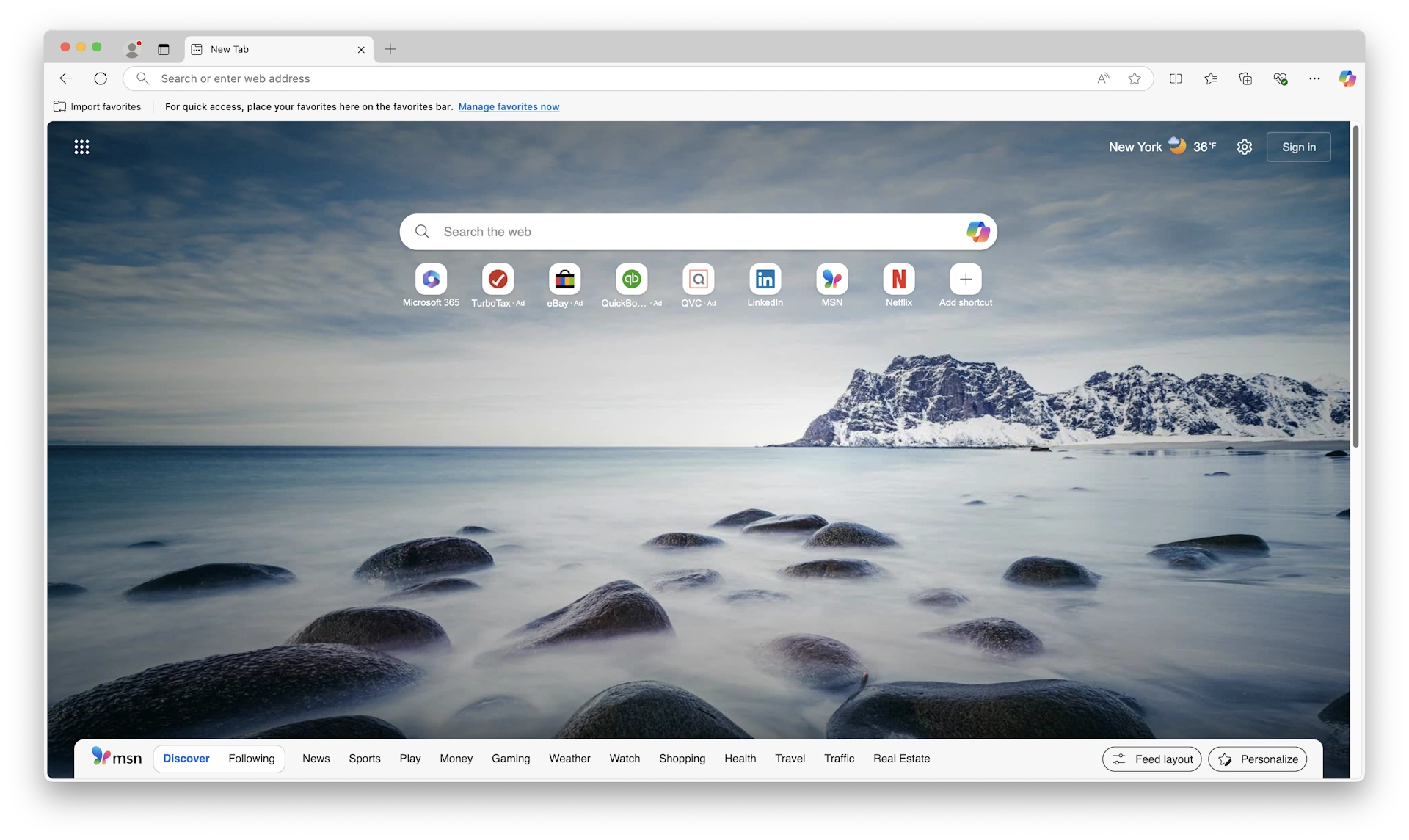Reload the current page

[x=100, y=78]
